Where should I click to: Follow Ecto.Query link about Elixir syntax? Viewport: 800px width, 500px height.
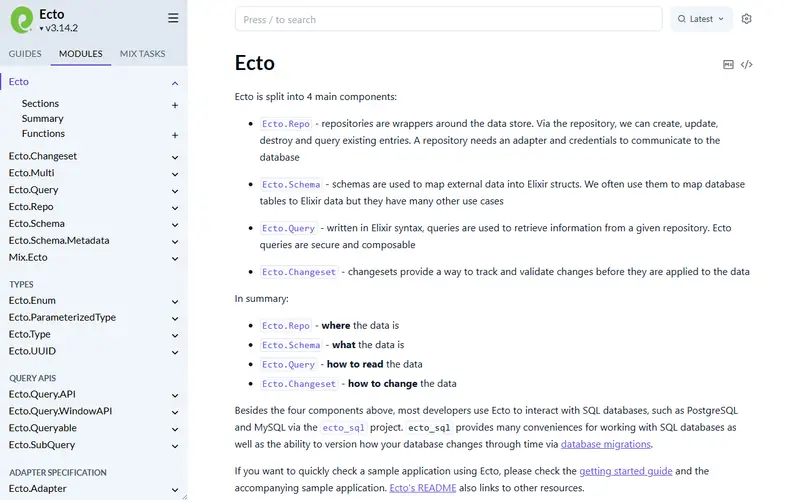pyautogui.click(x=288, y=229)
